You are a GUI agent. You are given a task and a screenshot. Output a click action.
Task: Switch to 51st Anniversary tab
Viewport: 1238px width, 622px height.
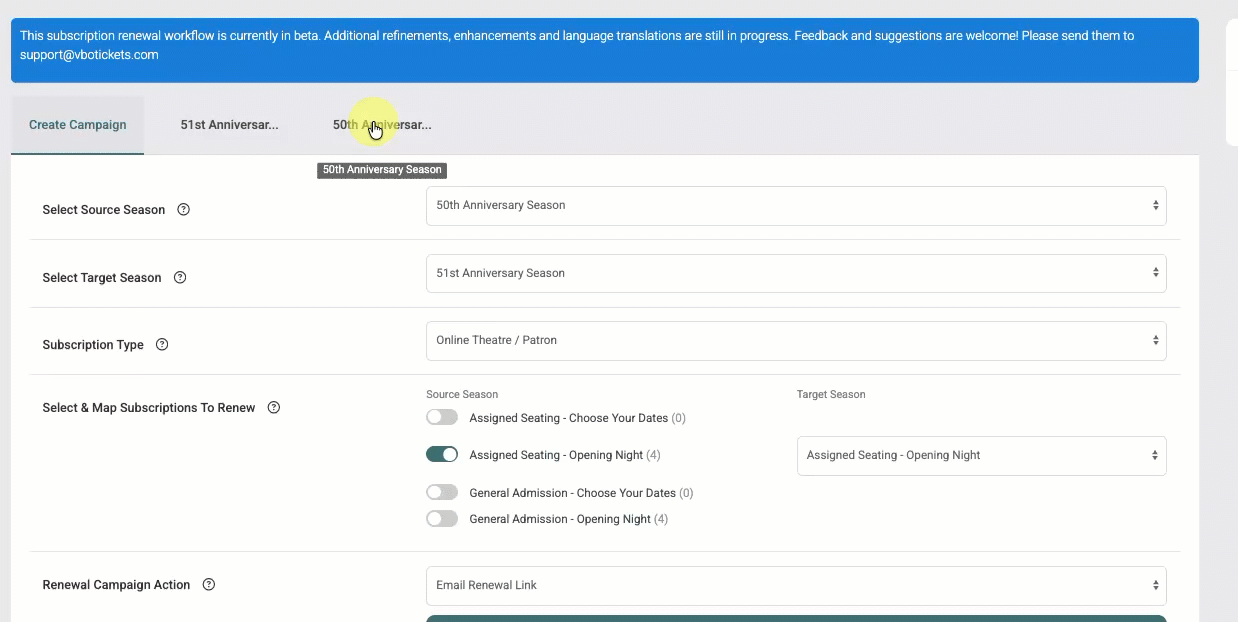click(229, 125)
